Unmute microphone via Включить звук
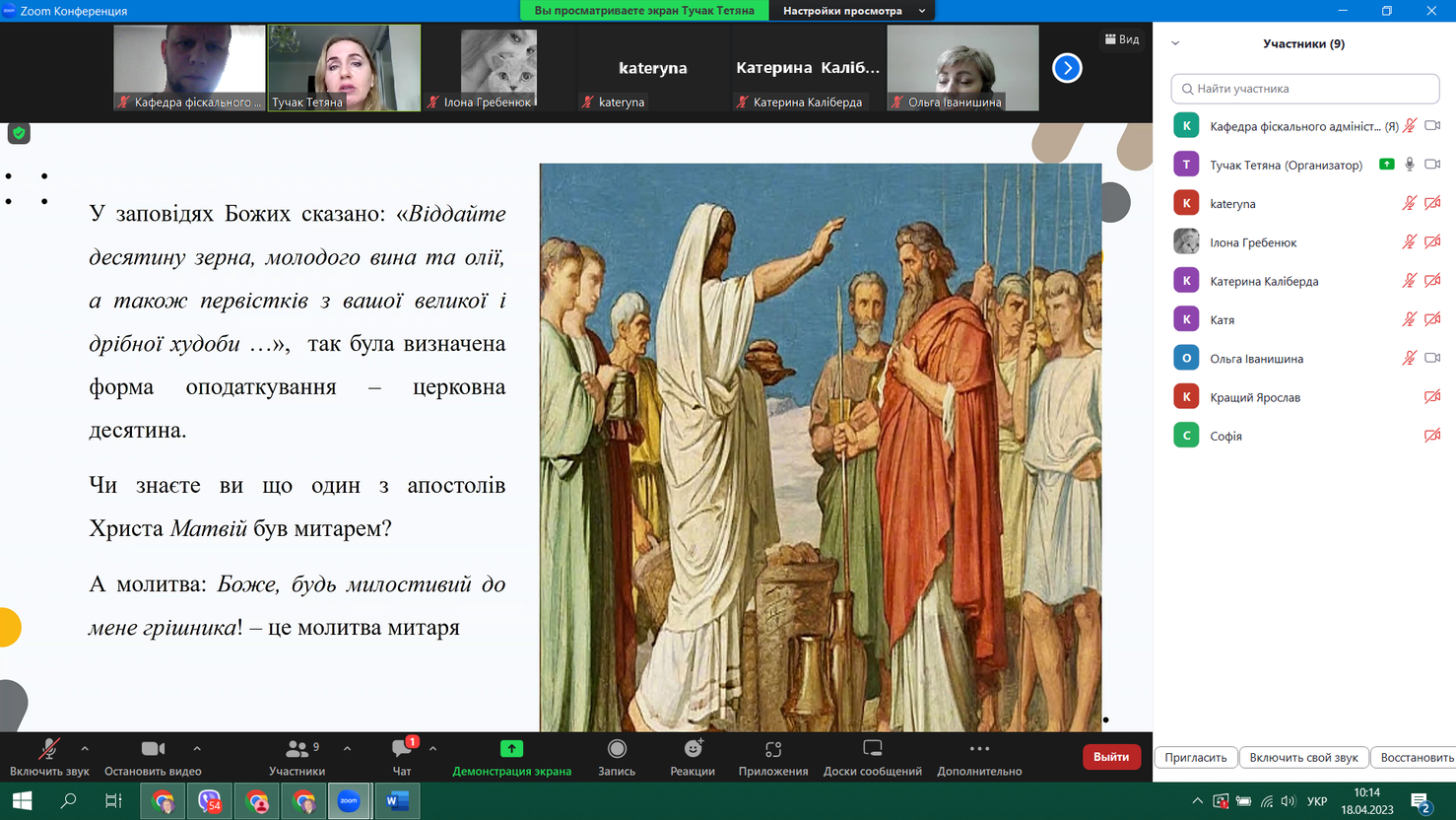The width and height of the screenshot is (1456, 820). point(49,757)
